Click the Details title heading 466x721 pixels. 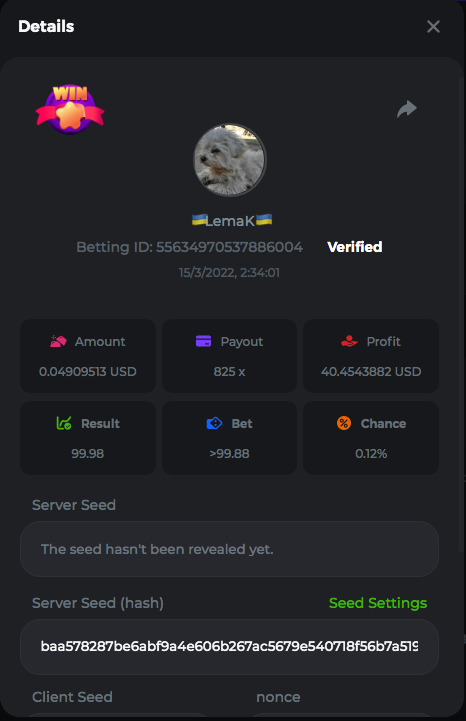click(46, 27)
